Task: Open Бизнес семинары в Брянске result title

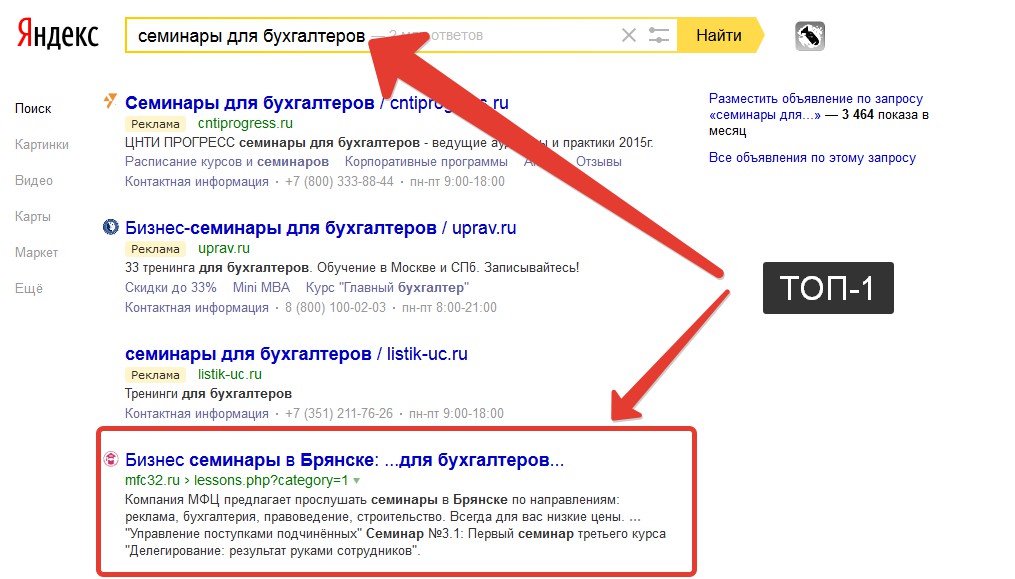Action: pos(344,460)
